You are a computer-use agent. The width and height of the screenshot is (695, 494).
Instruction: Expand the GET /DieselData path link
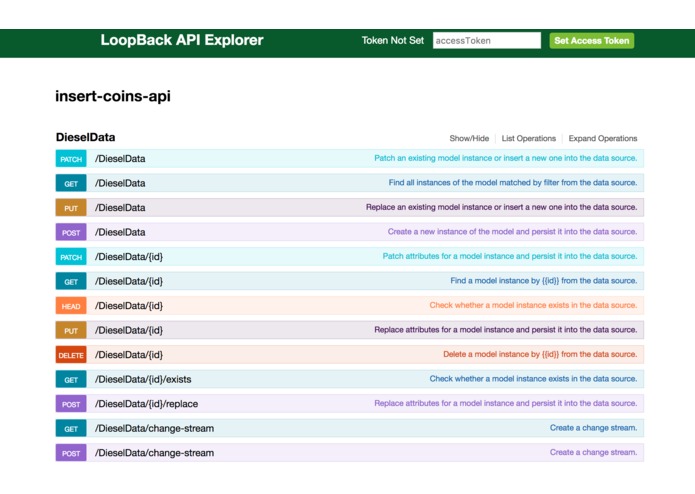pos(120,183)
